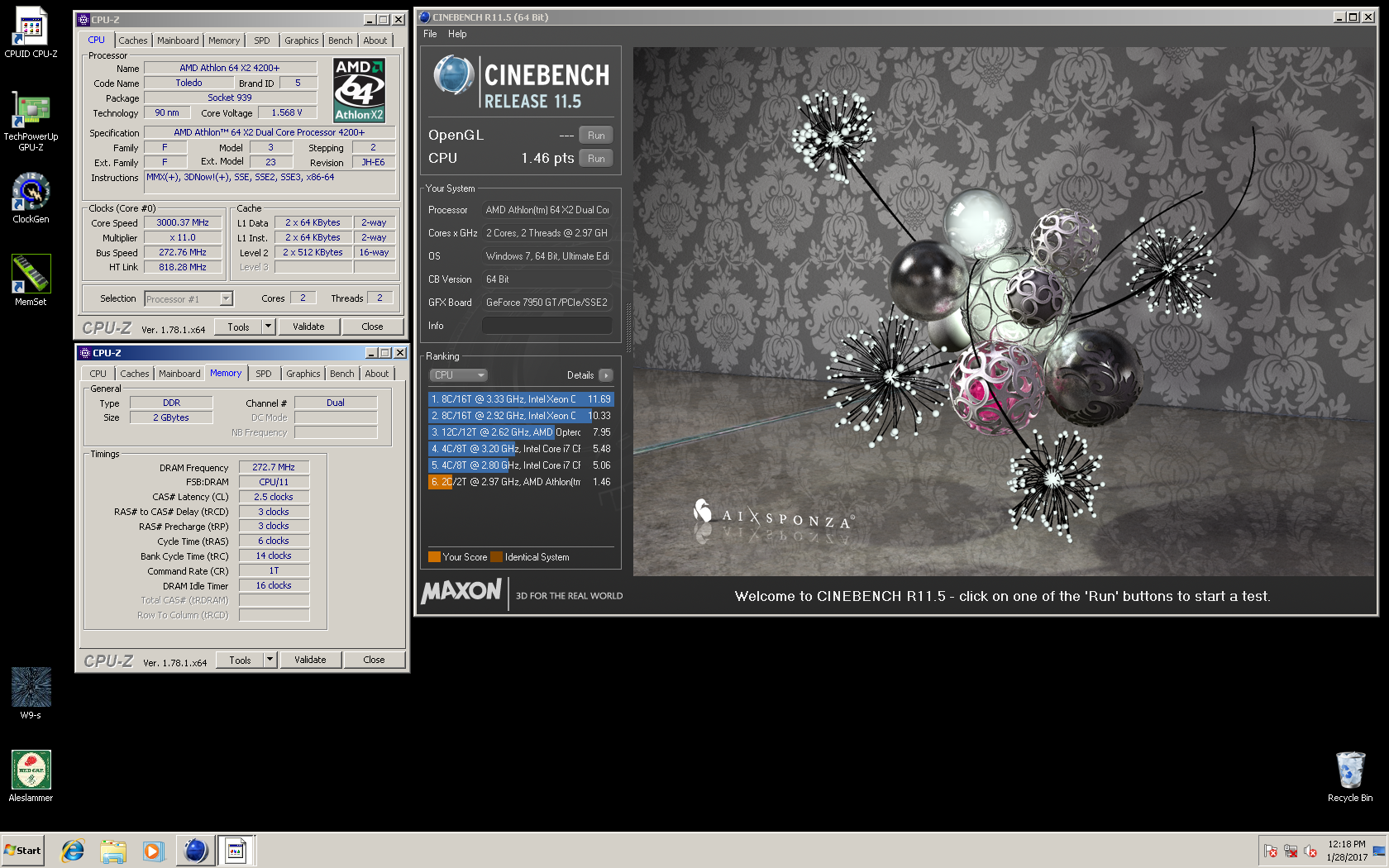Open SPD tab in top CPU-Z

(x=262, y=41)
